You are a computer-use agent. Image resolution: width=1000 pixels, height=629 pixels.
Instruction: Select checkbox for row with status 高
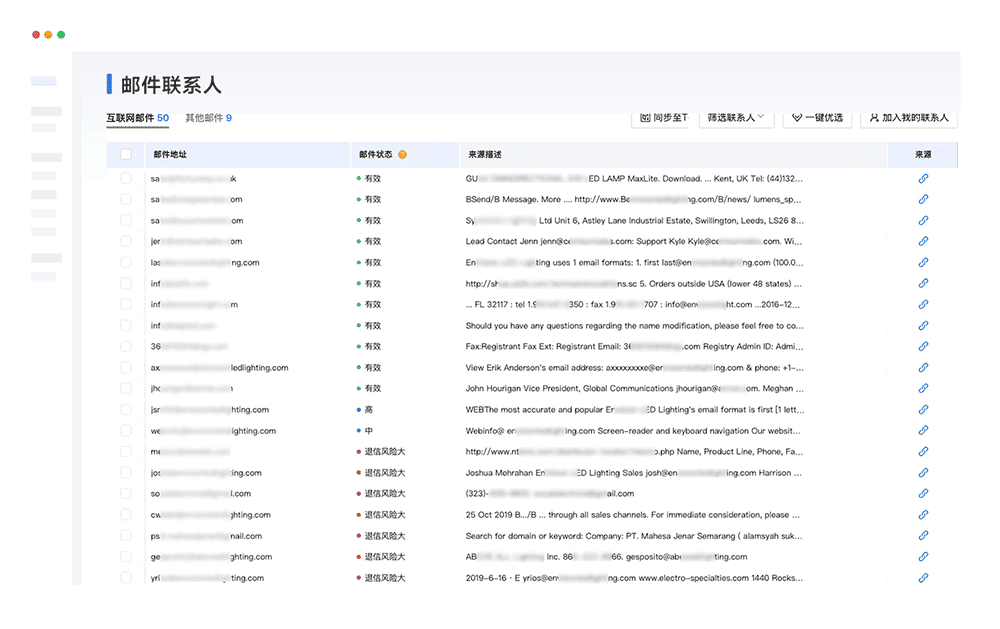[126, 410]
